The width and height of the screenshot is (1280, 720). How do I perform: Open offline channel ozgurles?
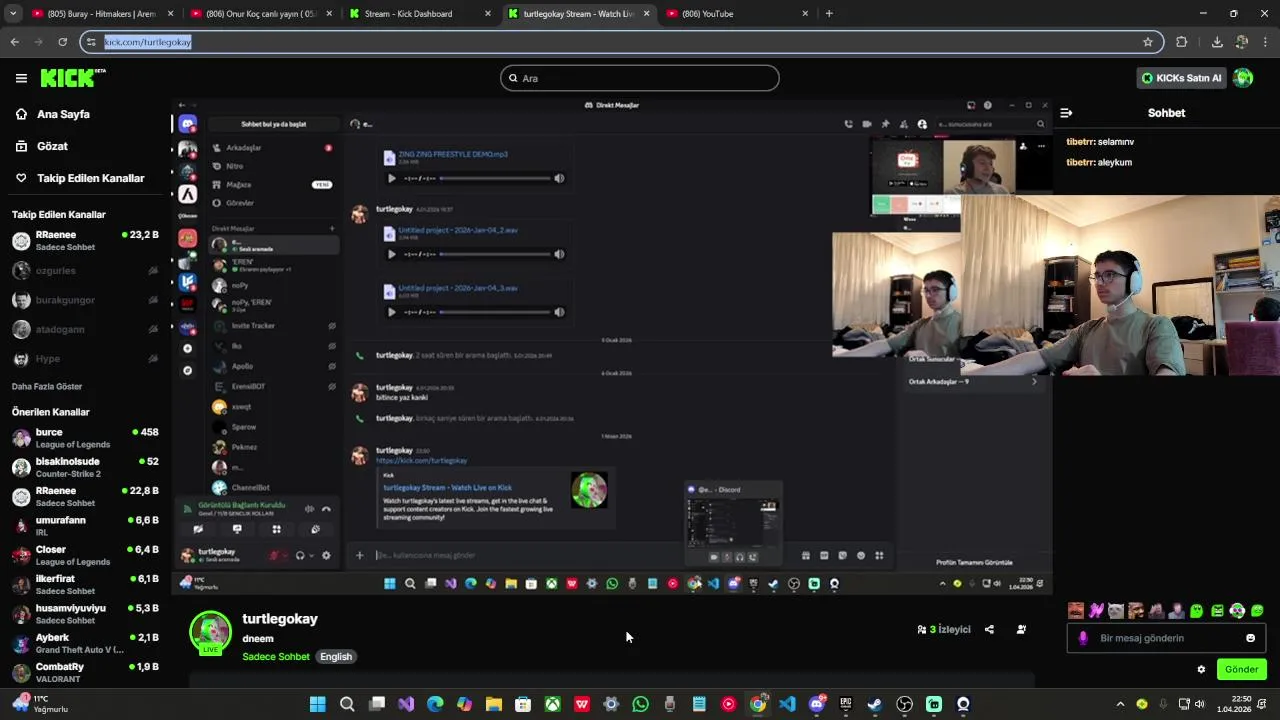[x=86, y=270]
